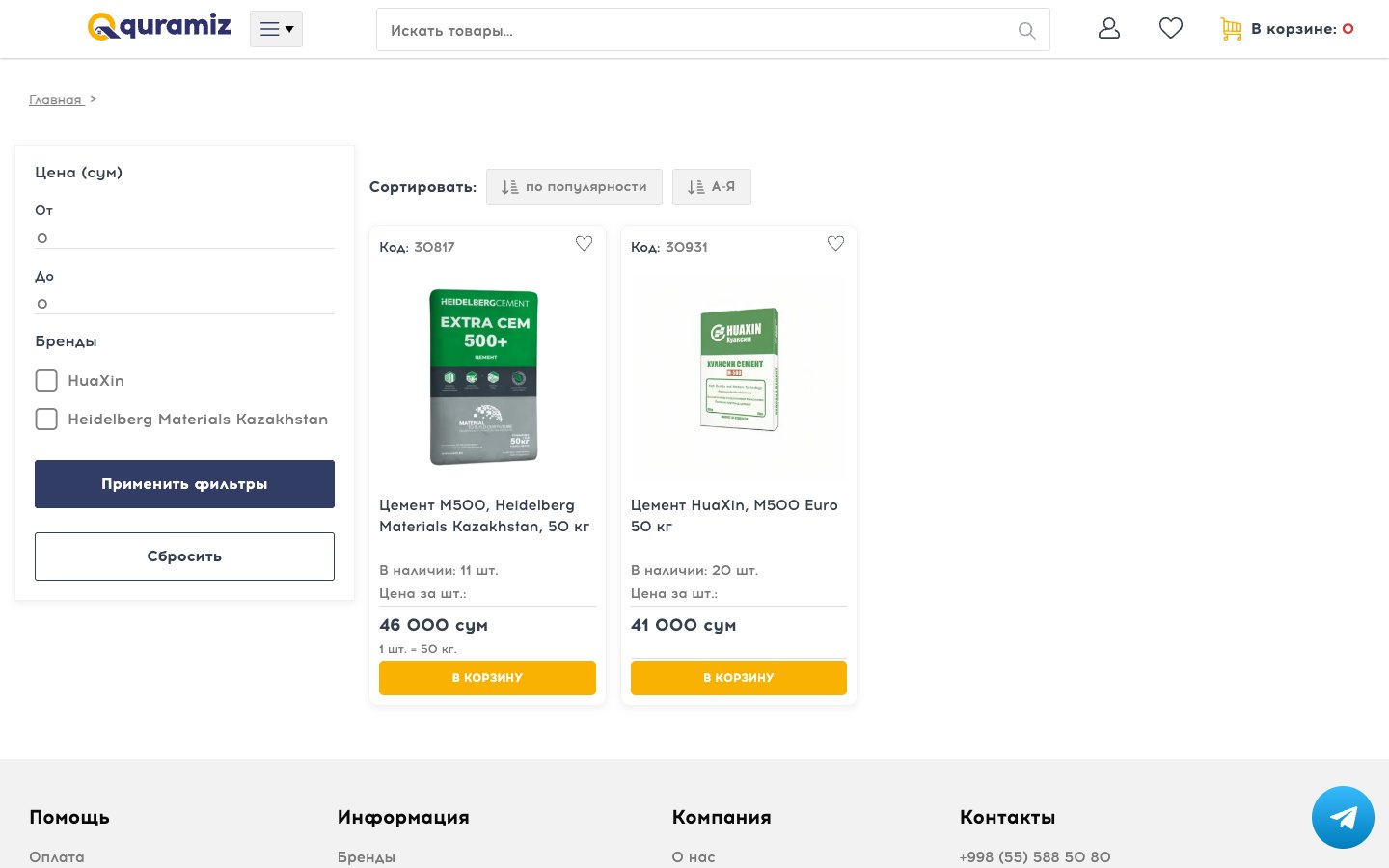Open the Бренды footer link
Image resolution: width=1389 pixels, height=868 pixels.
point(367,857)
